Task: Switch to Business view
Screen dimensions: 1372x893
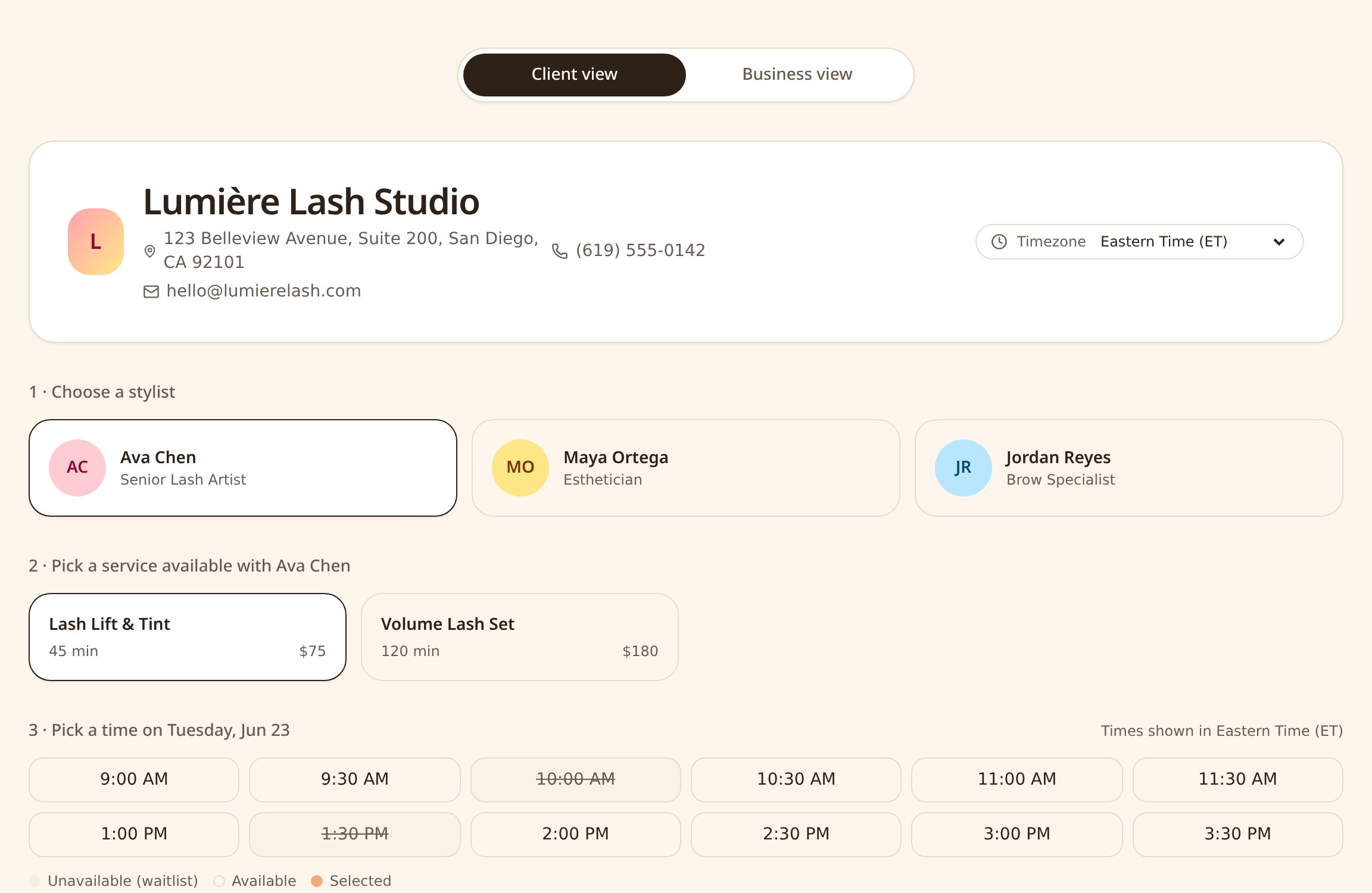Action: click(x=797, y=75)
